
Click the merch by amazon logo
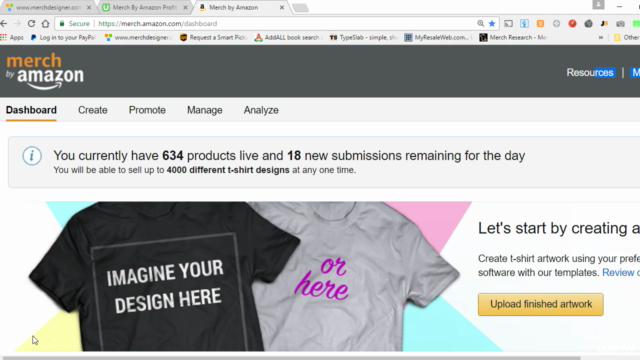pos(45,71)
